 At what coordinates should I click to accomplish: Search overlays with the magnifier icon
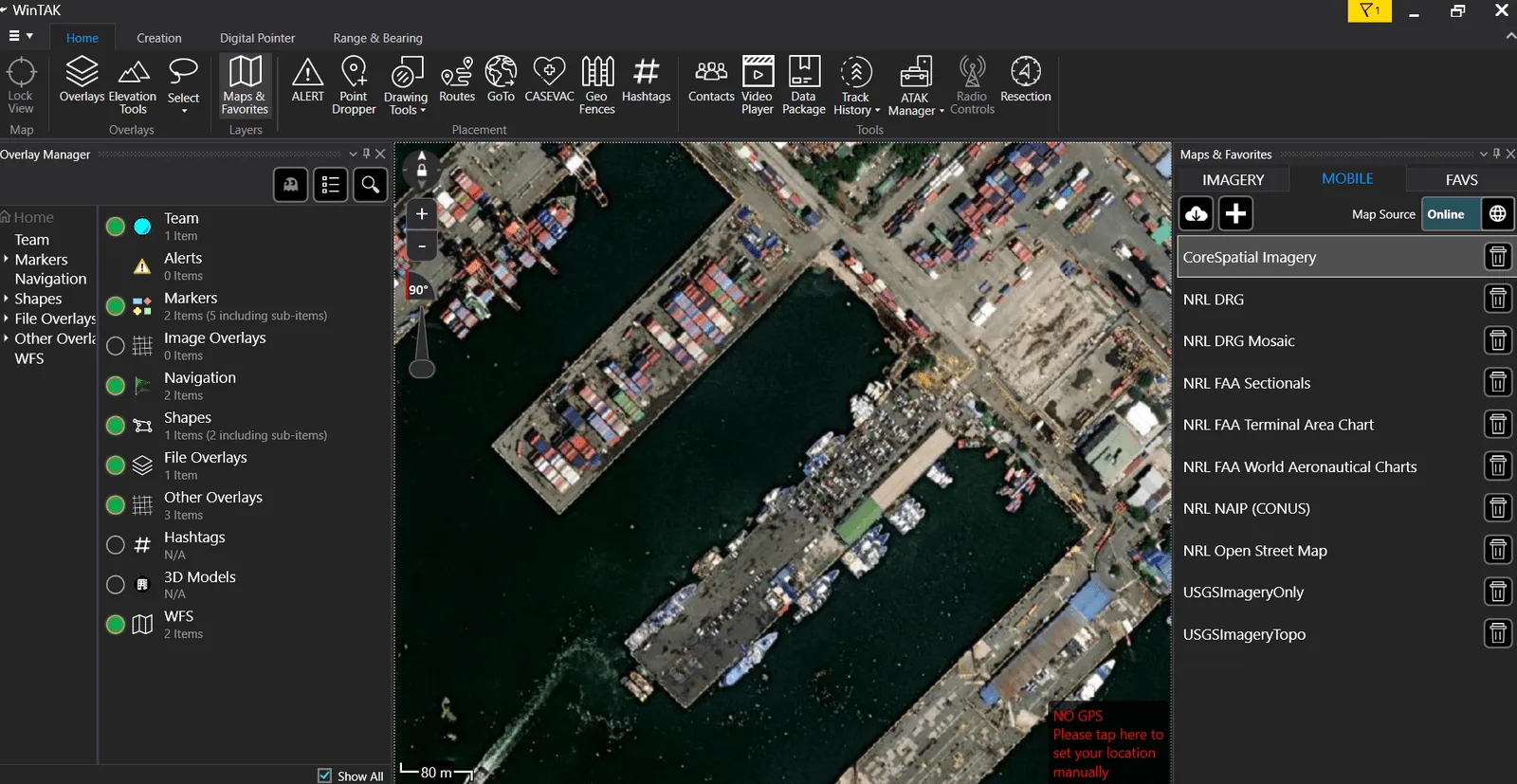(371, 185)
